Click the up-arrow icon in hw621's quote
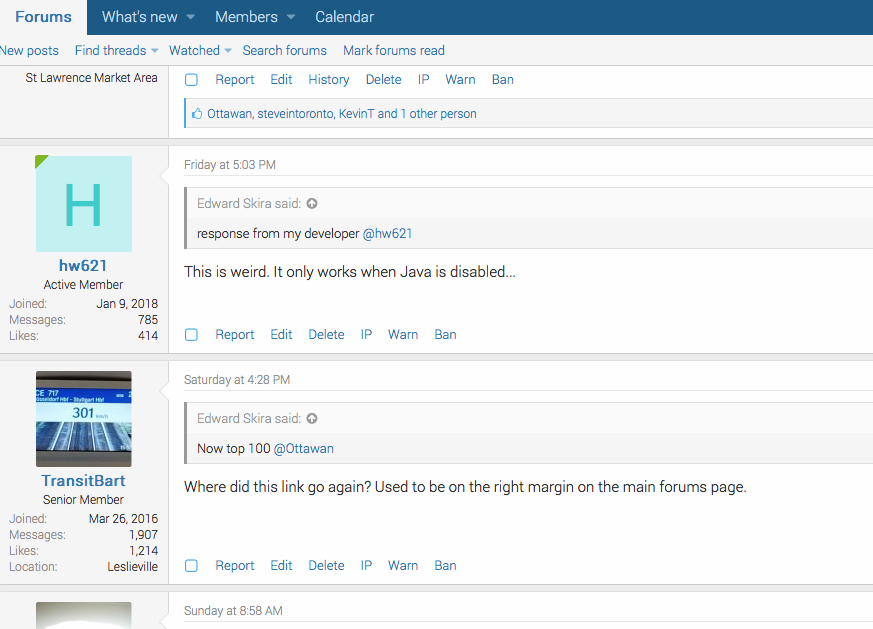 312,204
